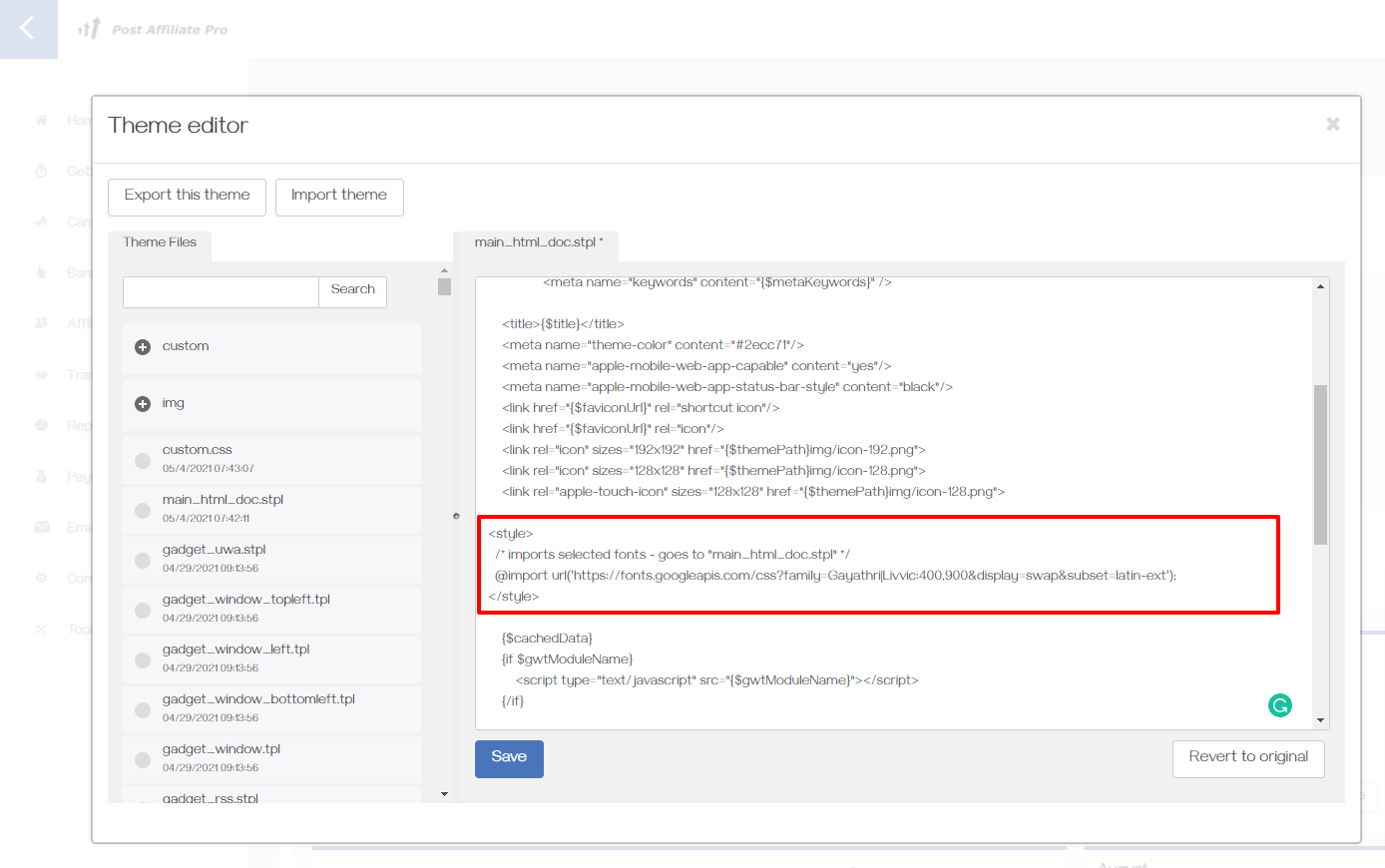
Task: Click the Affiliates people icon in sidebar
Action: pyautogui.click(x=42, y=323)
